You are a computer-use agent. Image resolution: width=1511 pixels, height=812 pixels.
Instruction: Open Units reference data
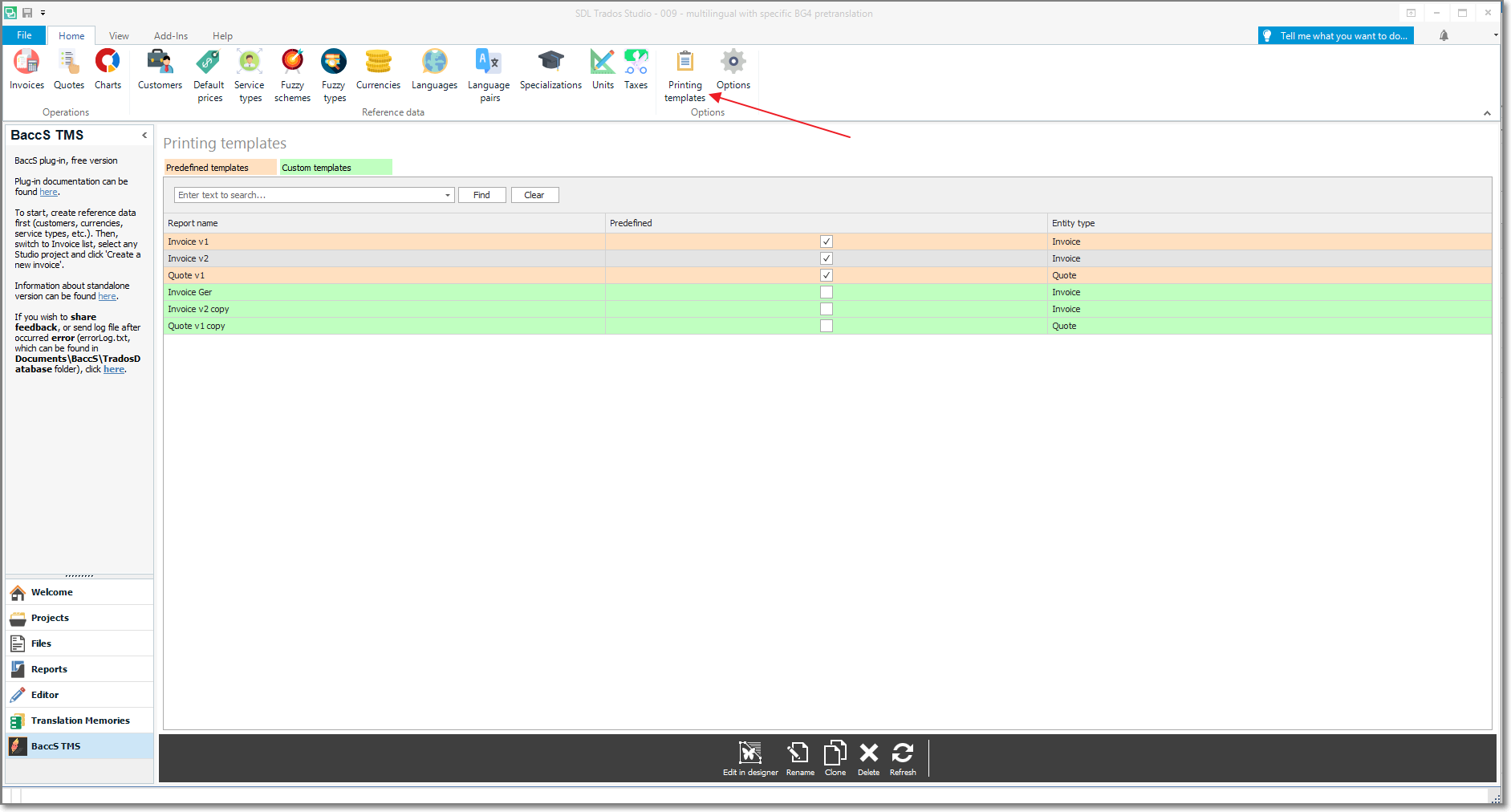[603, 70]
